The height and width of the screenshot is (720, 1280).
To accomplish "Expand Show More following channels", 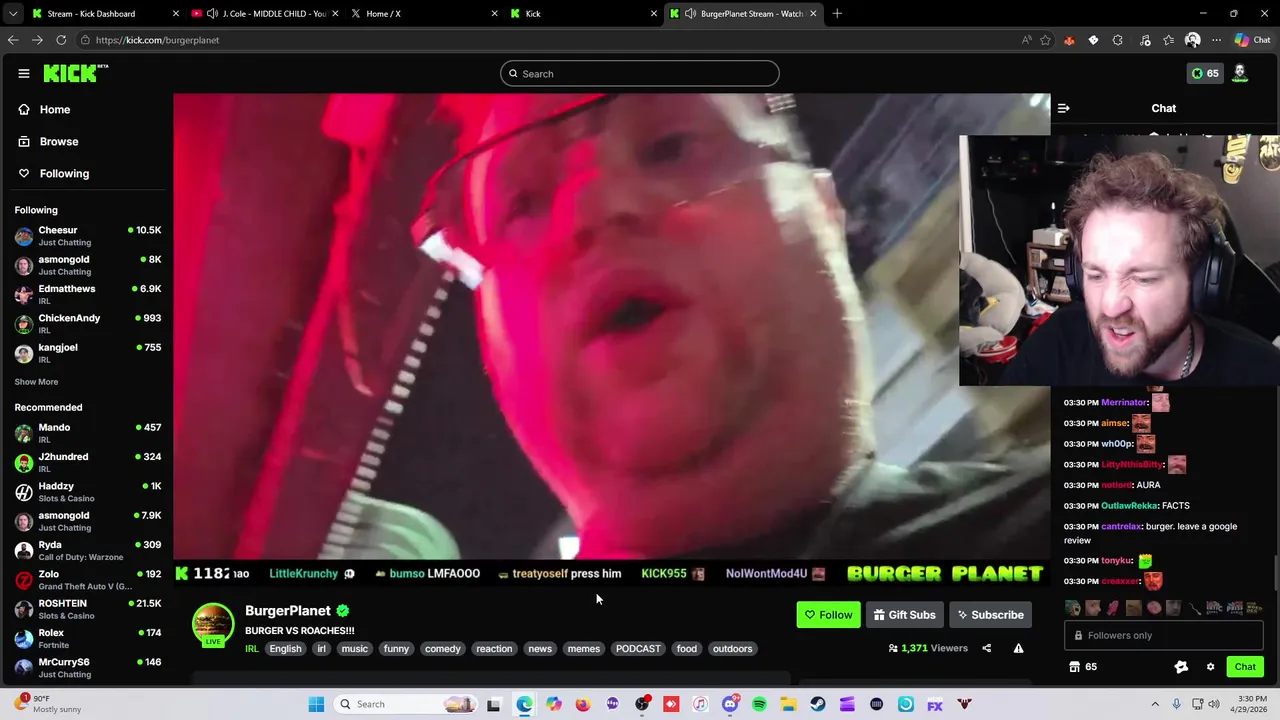I will coord(36,381).
